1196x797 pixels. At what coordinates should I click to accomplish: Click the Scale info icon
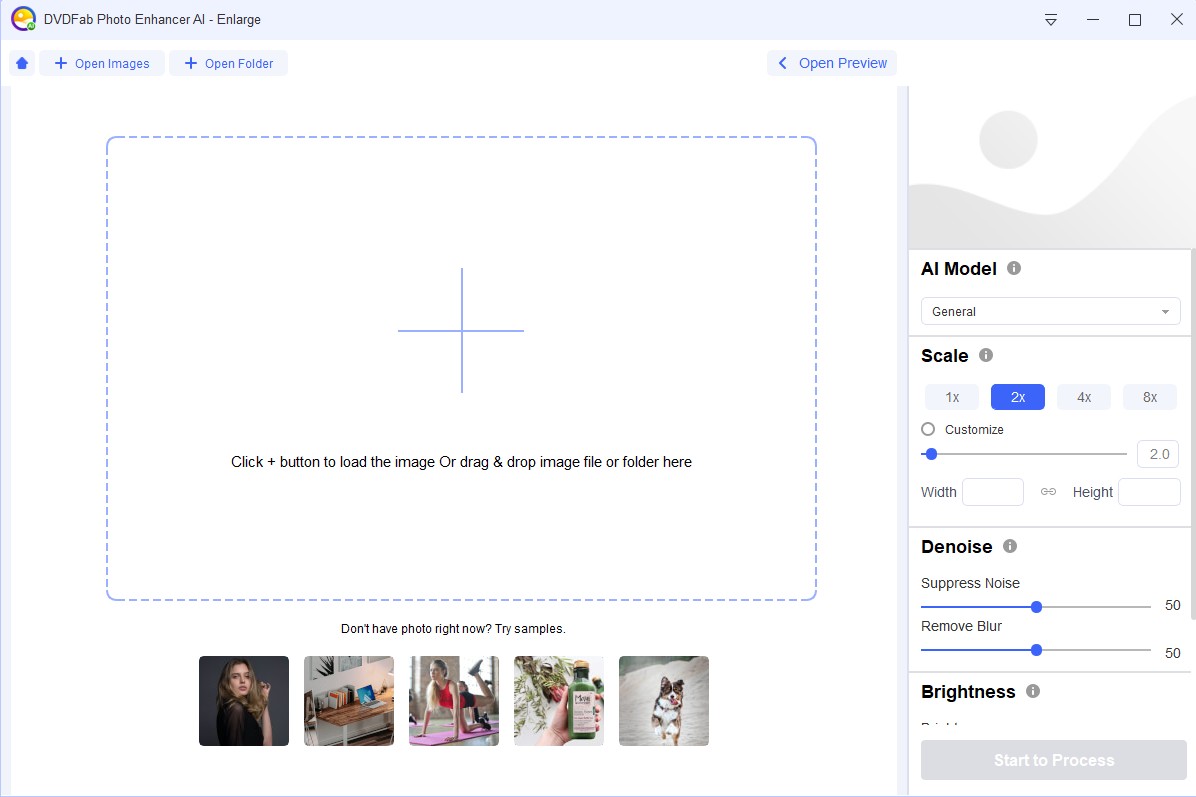(x=985, y=355)
